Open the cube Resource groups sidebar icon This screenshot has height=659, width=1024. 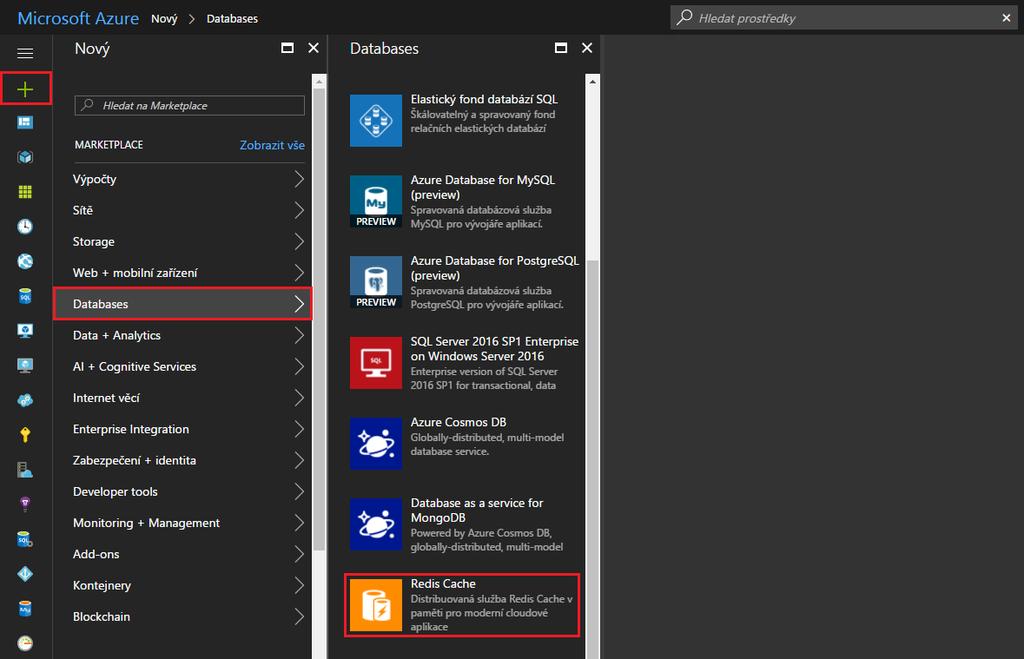[x=25, y=157]
